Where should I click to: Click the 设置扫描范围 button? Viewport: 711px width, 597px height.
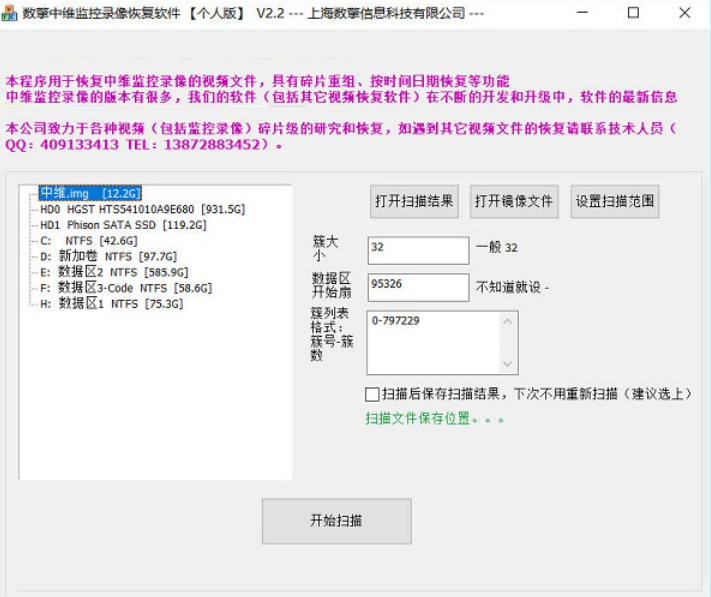point(614,201)
